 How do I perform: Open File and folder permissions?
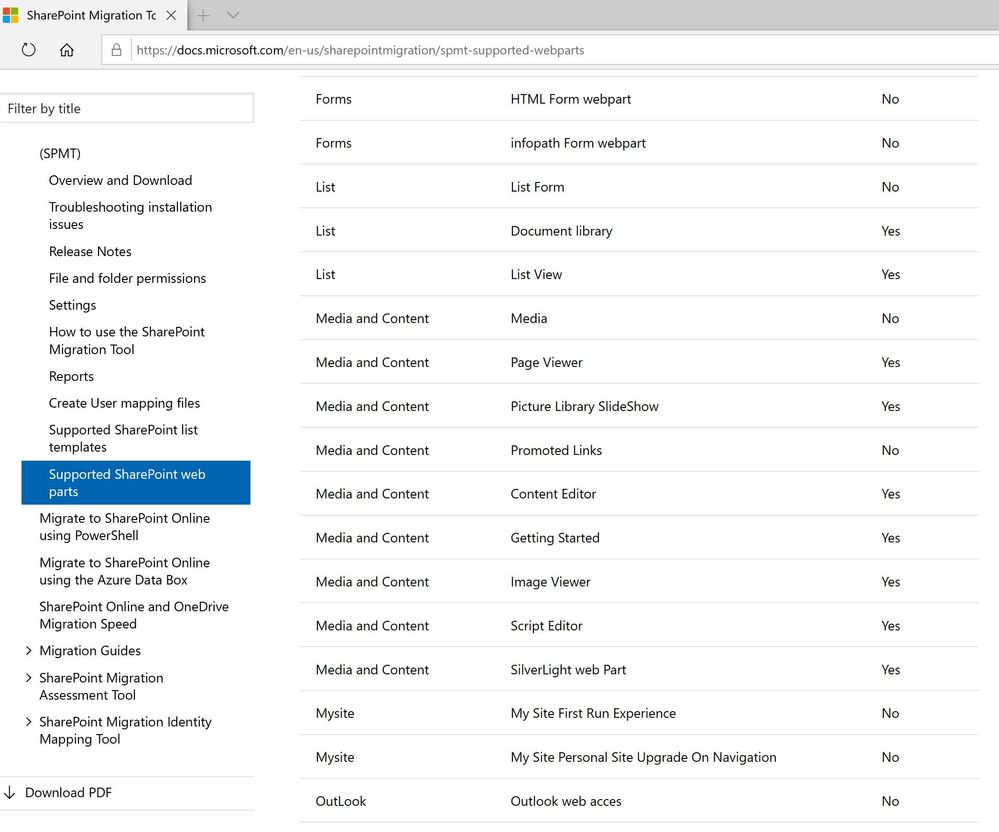click(x=127, y=278)
